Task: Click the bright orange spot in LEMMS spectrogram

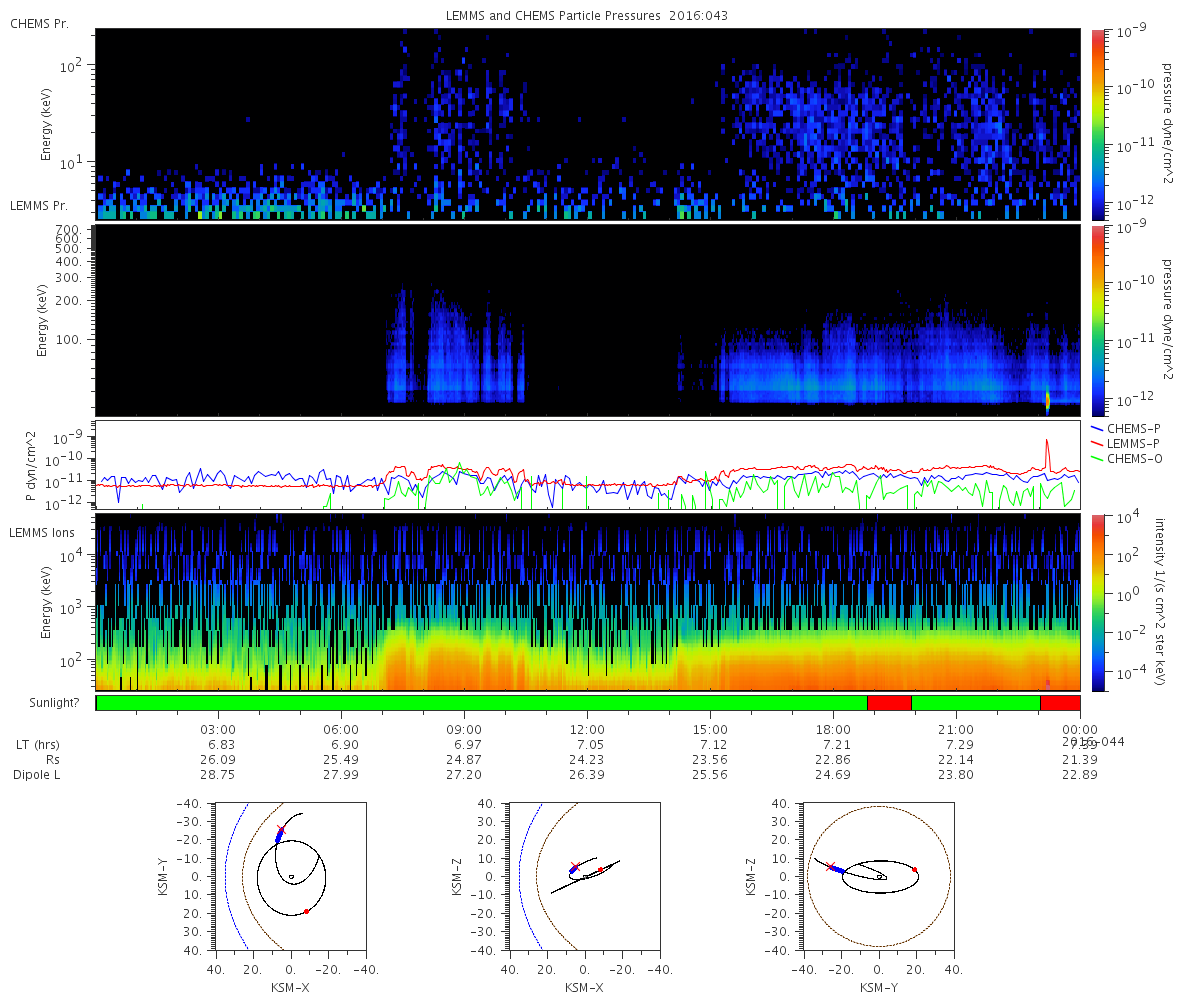Action: pos(1047,400)
